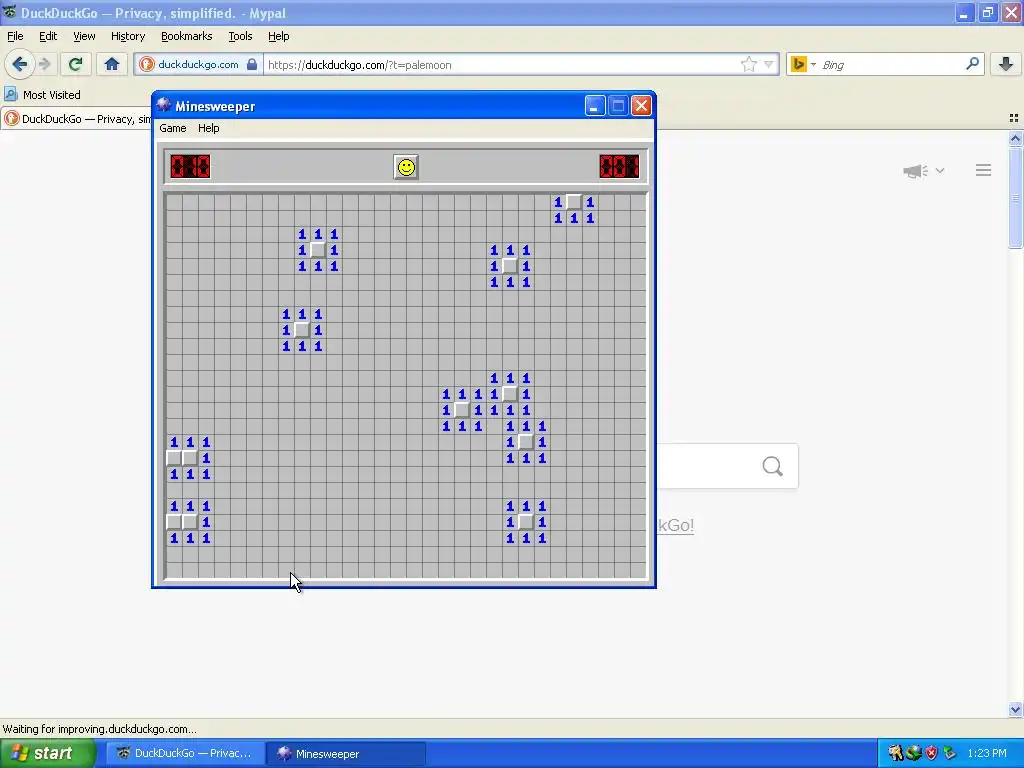Select the DuckDuckGo browser tab

coord(76,119)
